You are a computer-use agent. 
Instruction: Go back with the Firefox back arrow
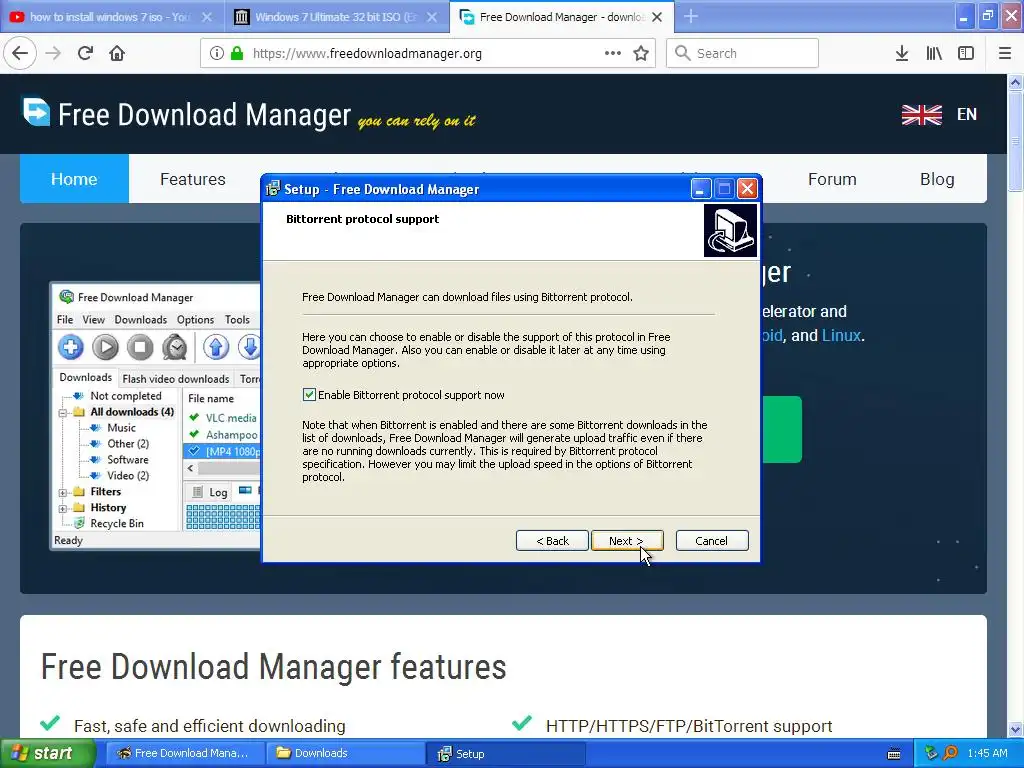click(x=20, y=53)
